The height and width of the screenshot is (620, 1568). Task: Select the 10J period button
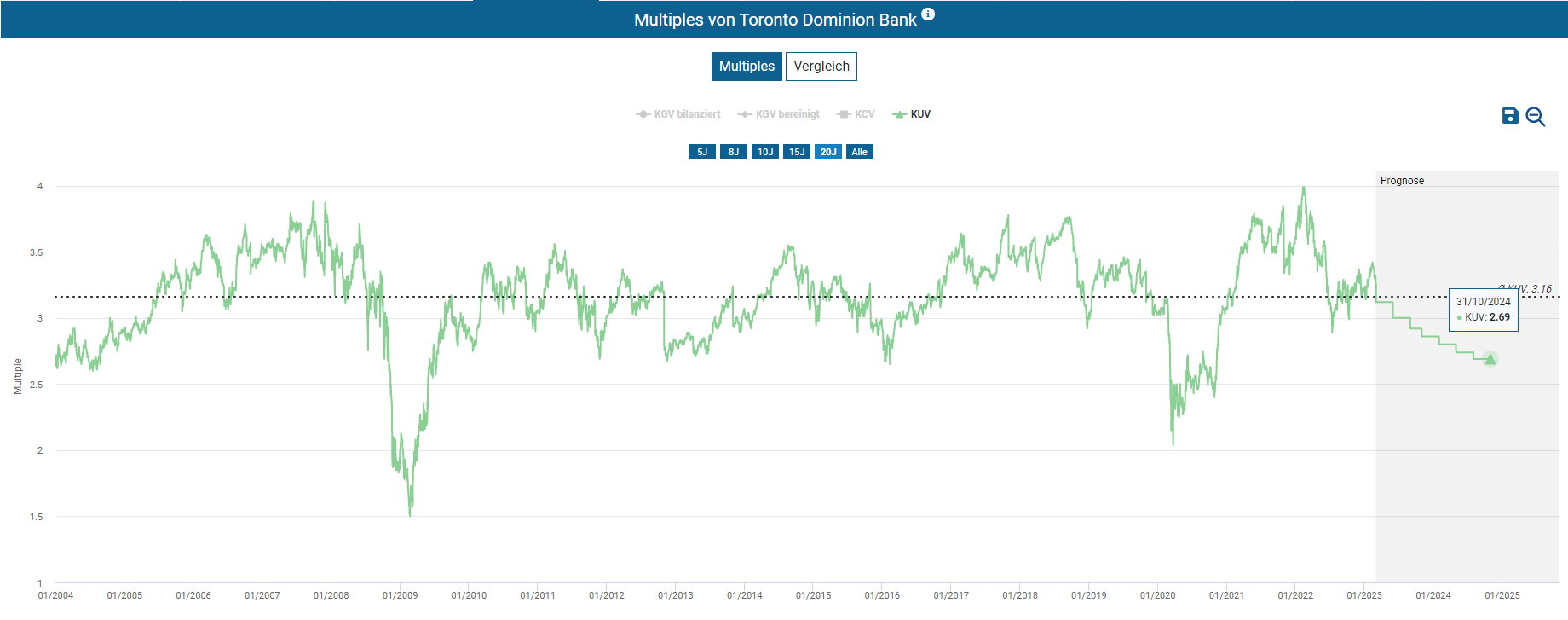coord(764,152)
